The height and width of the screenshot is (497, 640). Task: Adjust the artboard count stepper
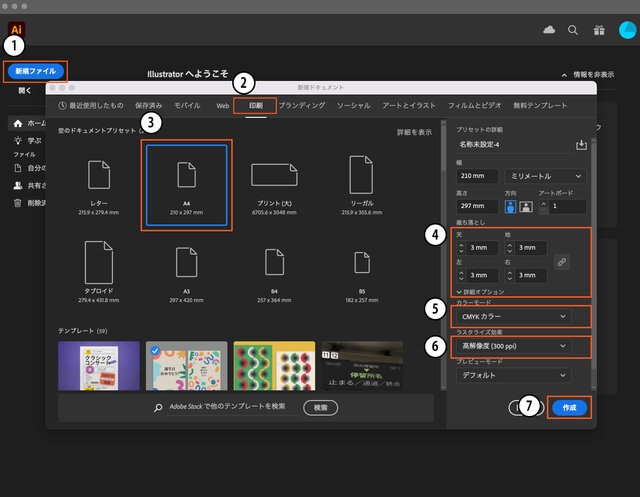(544, 206)
